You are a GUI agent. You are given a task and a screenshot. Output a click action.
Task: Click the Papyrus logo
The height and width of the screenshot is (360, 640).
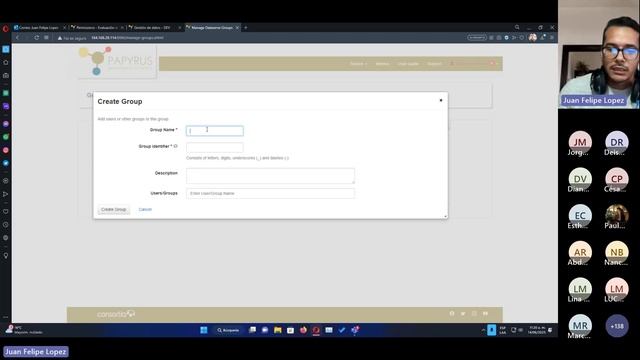[117, 61]
